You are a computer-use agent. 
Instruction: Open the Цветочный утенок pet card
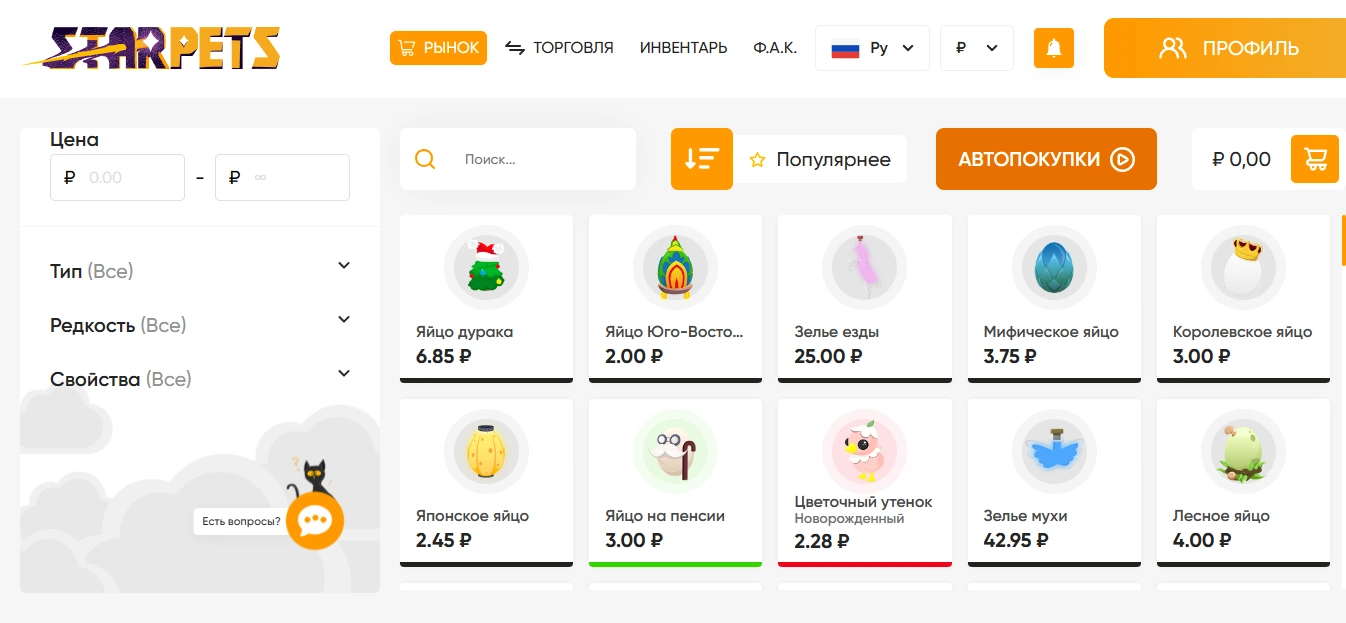pos(864,483)
